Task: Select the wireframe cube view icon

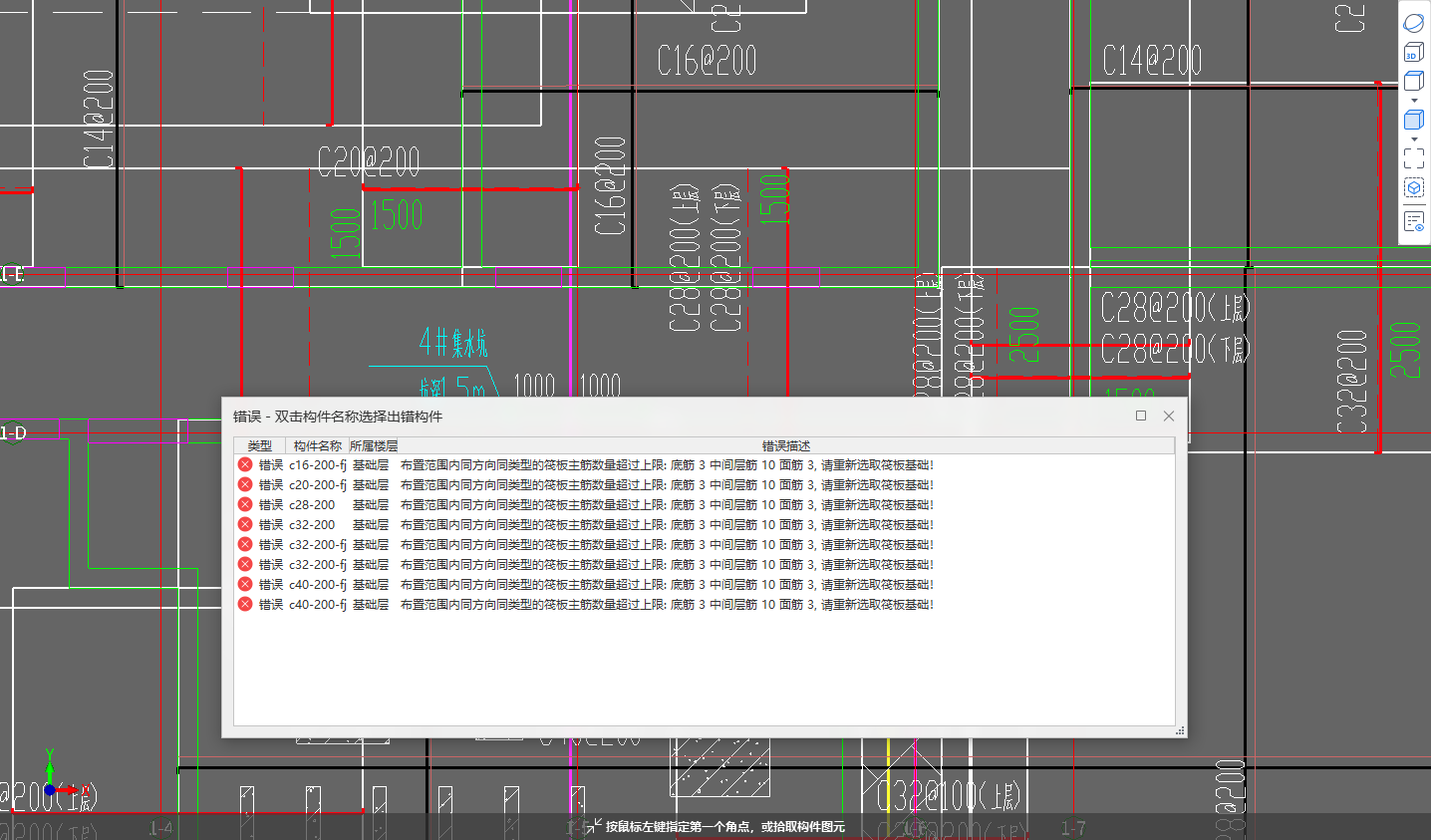Action: click(1413, 81)
